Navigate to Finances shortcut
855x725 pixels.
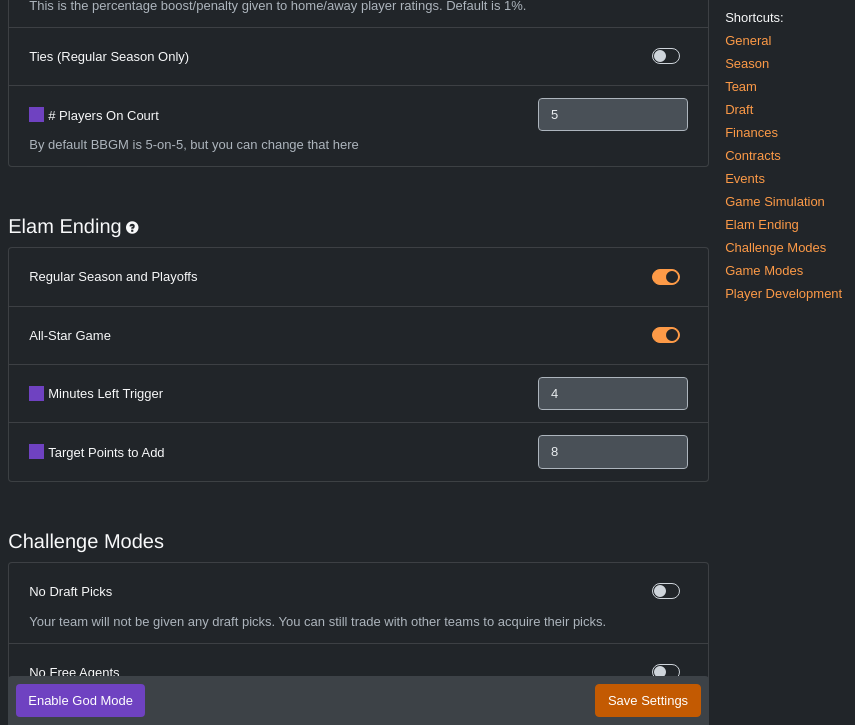(751, 132)
